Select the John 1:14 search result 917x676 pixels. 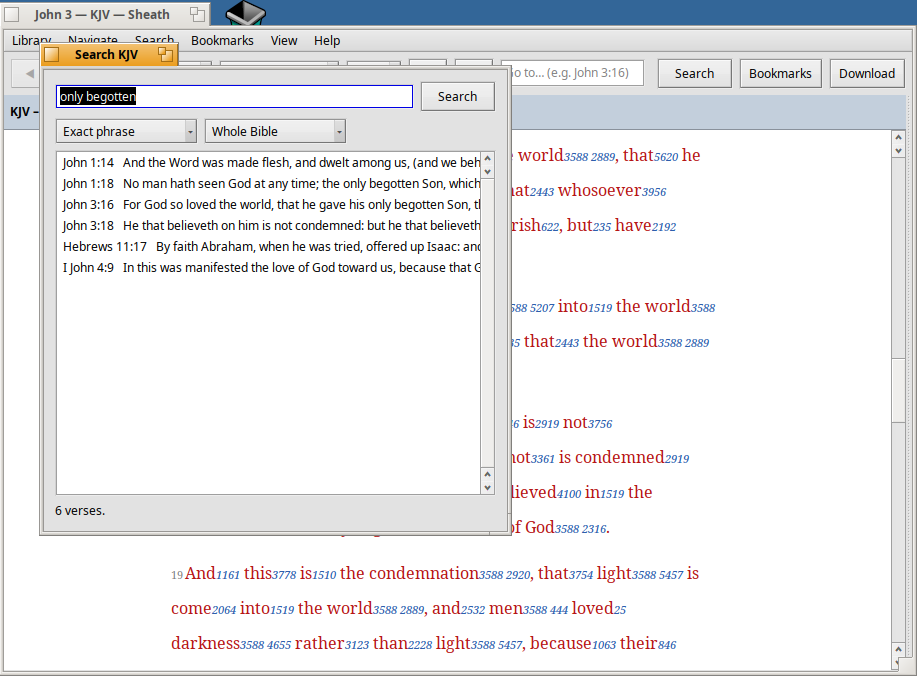pyautogui.click(x=268, y=163)
